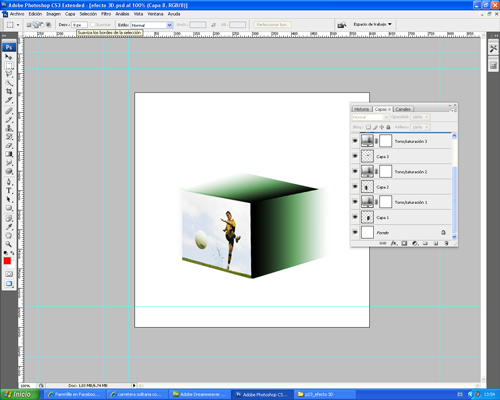500x400 pixels.
Task: Hide the Fondo layer
Action: click(x=355, y=232)
